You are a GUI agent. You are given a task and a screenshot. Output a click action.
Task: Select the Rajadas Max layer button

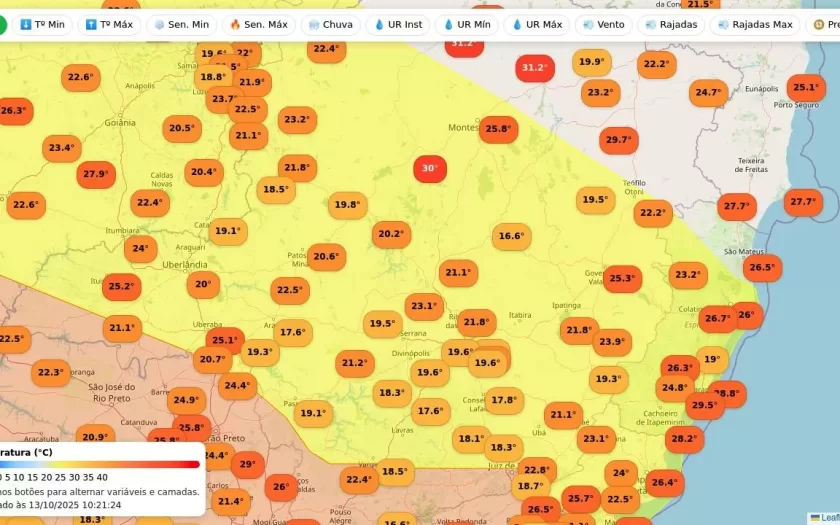pyautogui.click(x=753, y=24)
